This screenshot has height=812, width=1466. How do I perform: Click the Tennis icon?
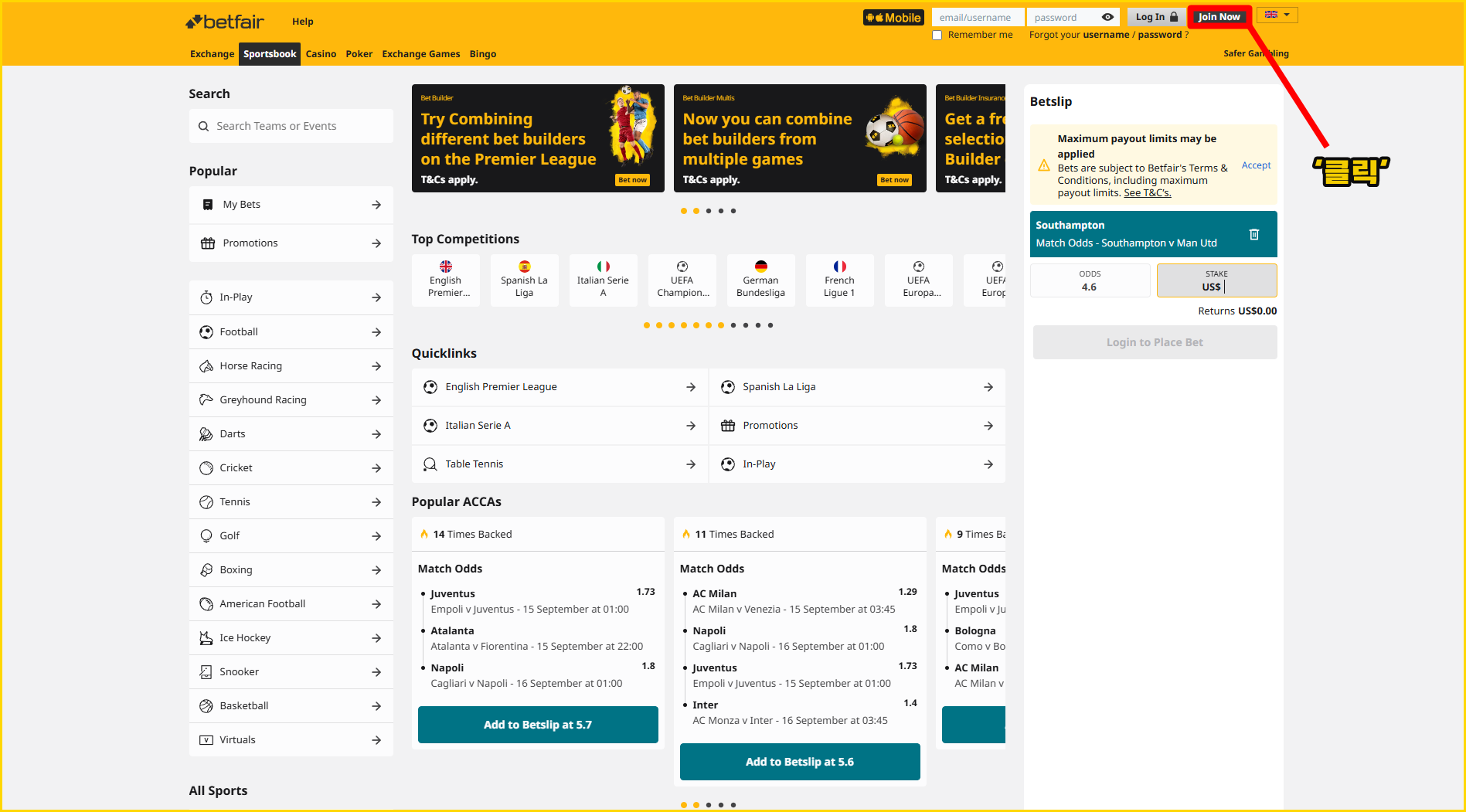tap(206, 502)
